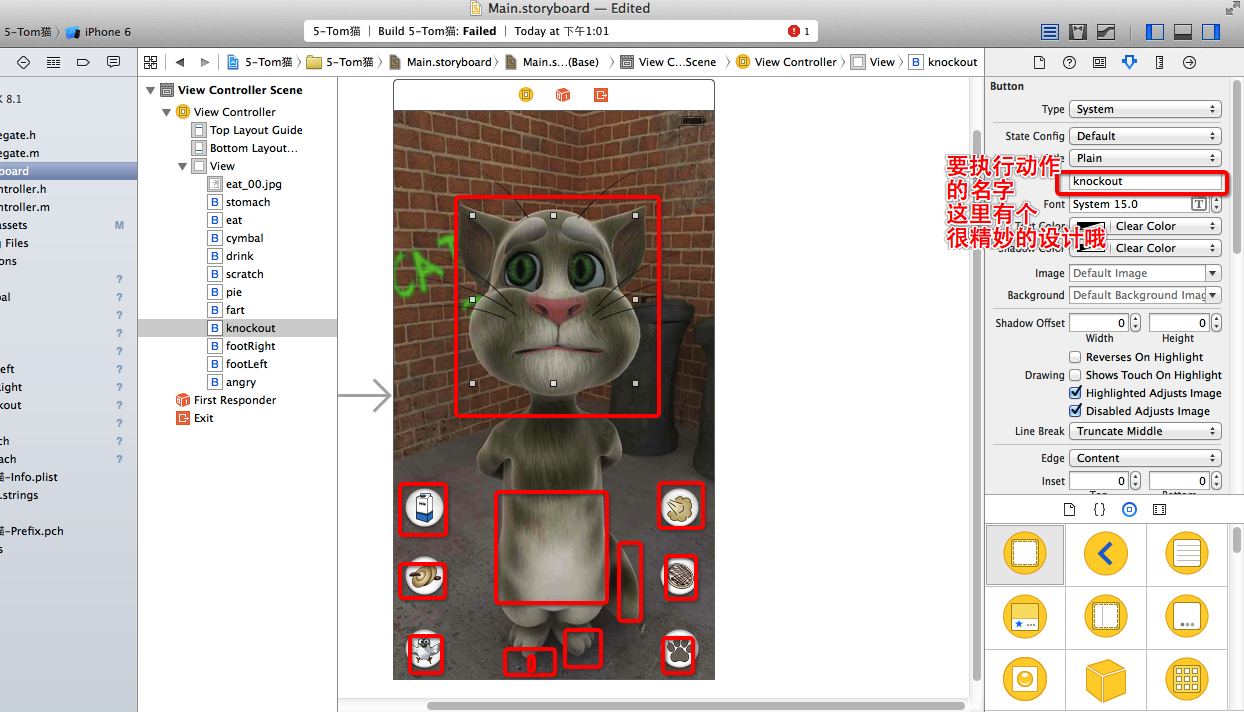Pick the View Controller library object

1025,554
